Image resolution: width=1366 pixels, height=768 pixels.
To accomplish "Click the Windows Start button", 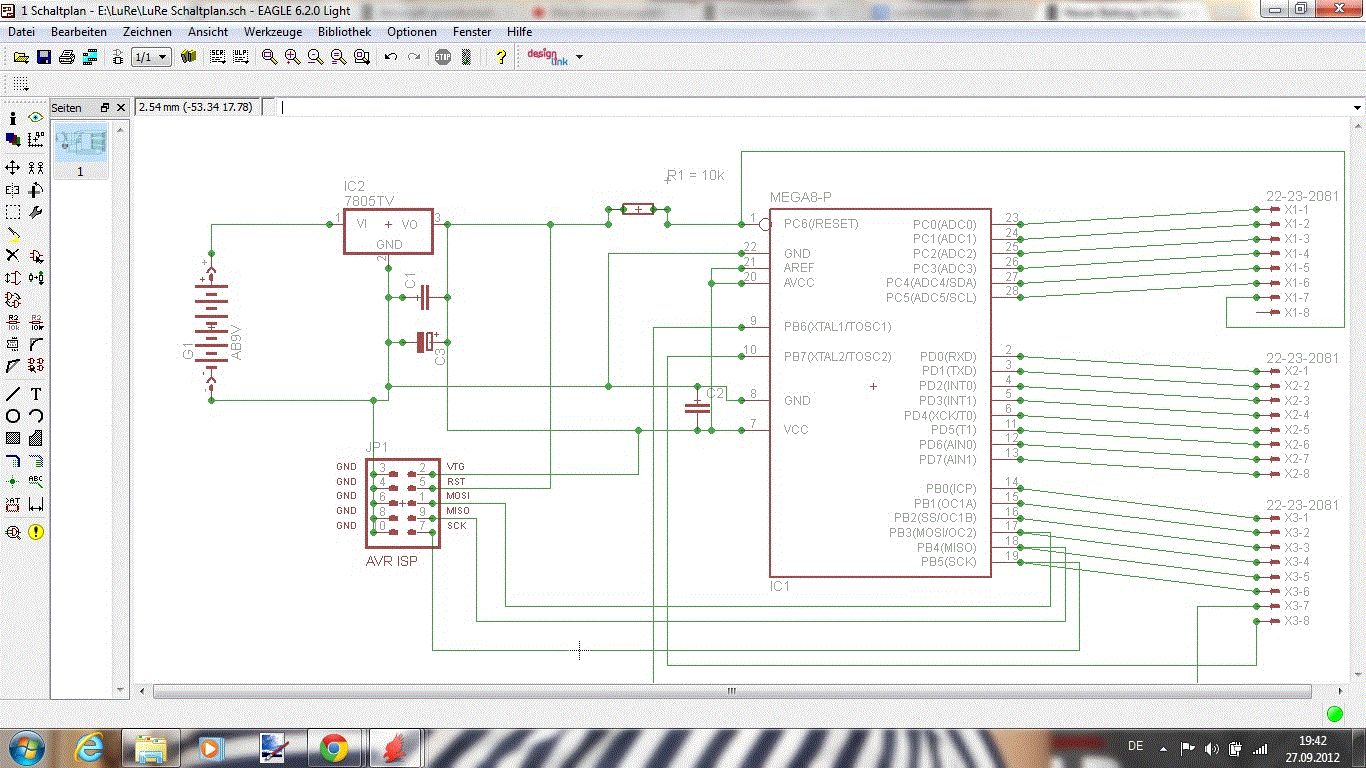I will point(26,747).
